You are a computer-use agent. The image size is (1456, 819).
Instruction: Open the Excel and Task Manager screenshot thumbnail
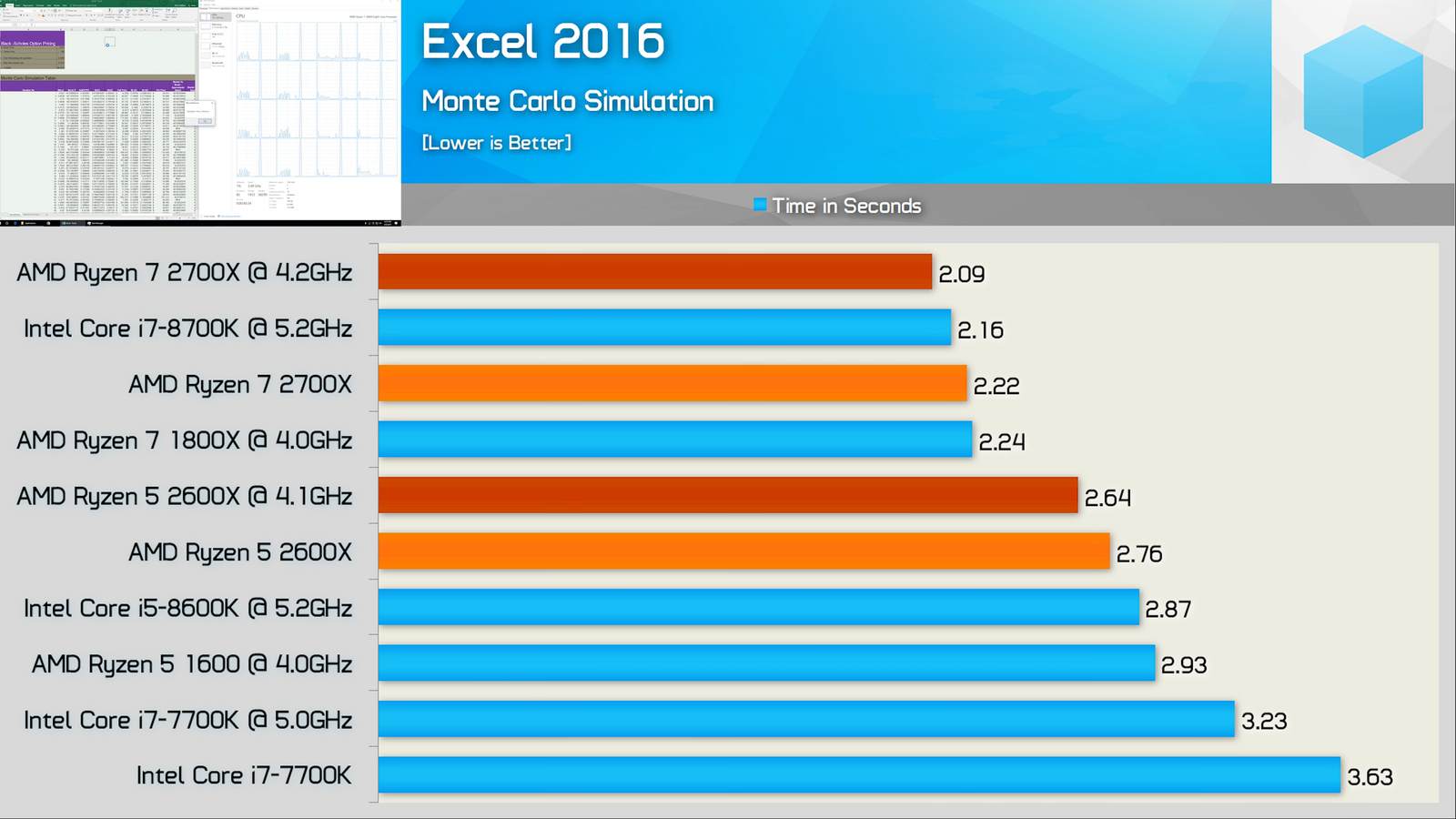(x=200, y=113)
